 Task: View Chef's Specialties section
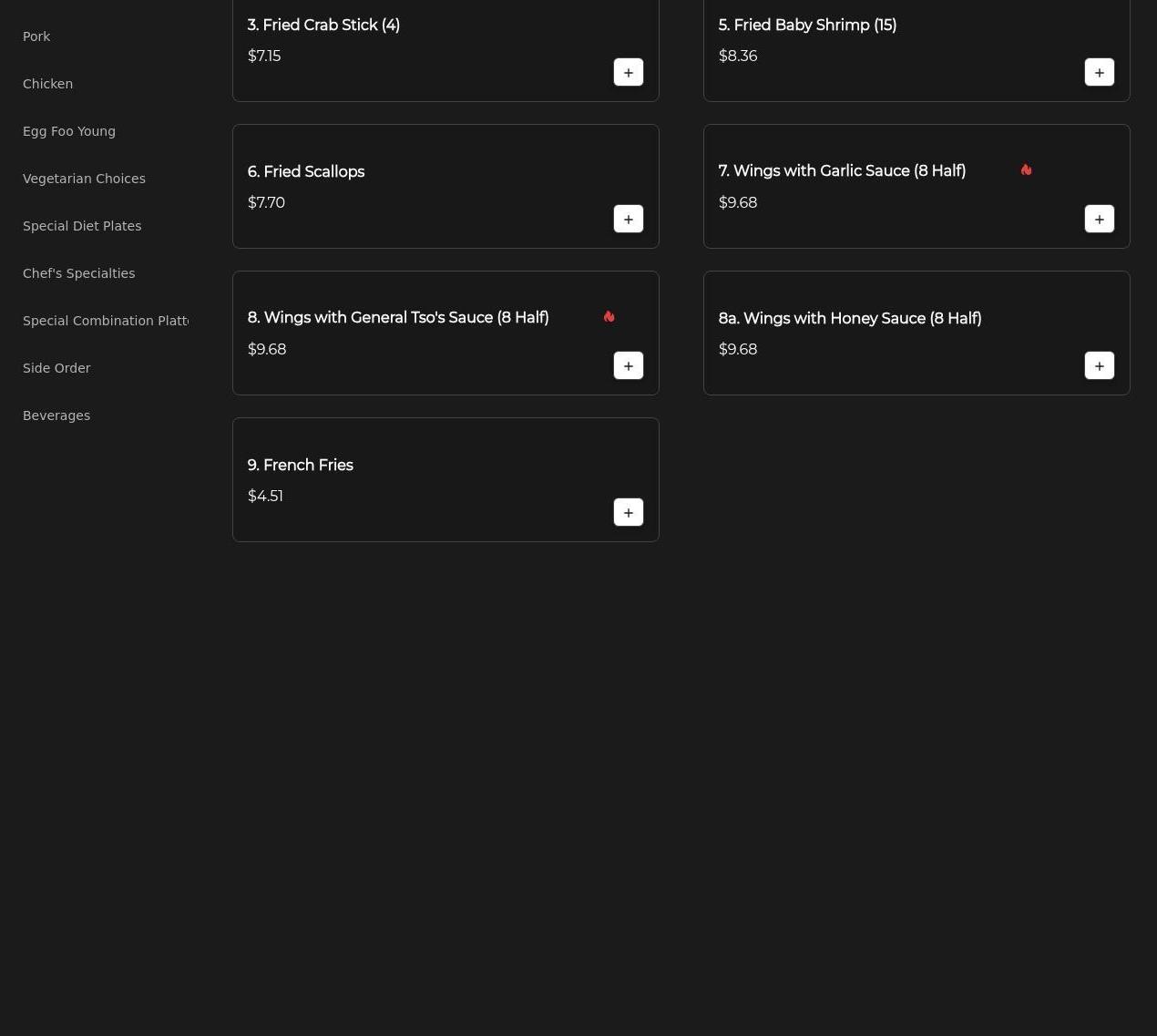pyautogui.click(x=78, y=273)
